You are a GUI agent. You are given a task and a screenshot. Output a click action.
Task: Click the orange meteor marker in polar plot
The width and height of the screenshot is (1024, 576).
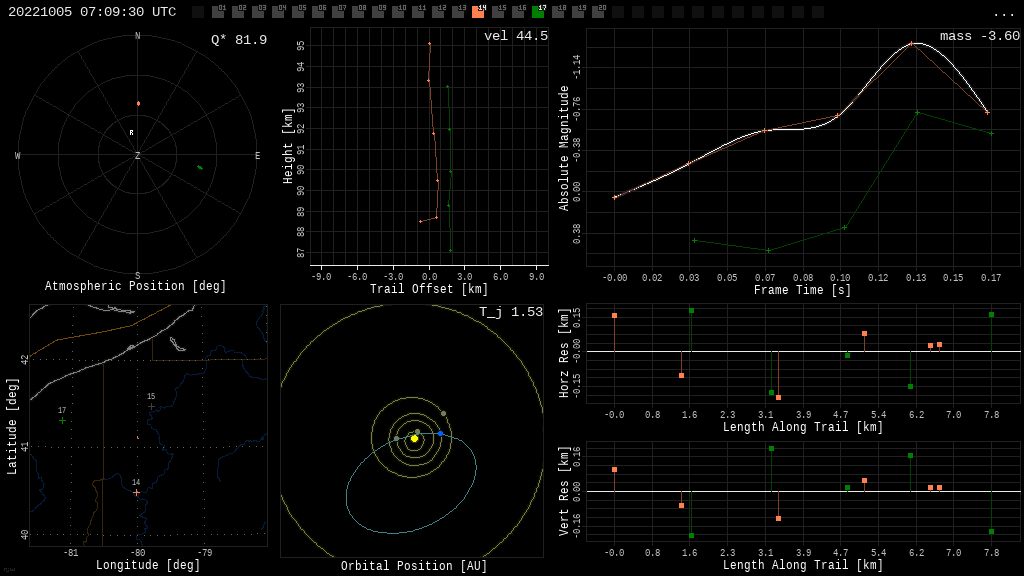pos(138,103)
